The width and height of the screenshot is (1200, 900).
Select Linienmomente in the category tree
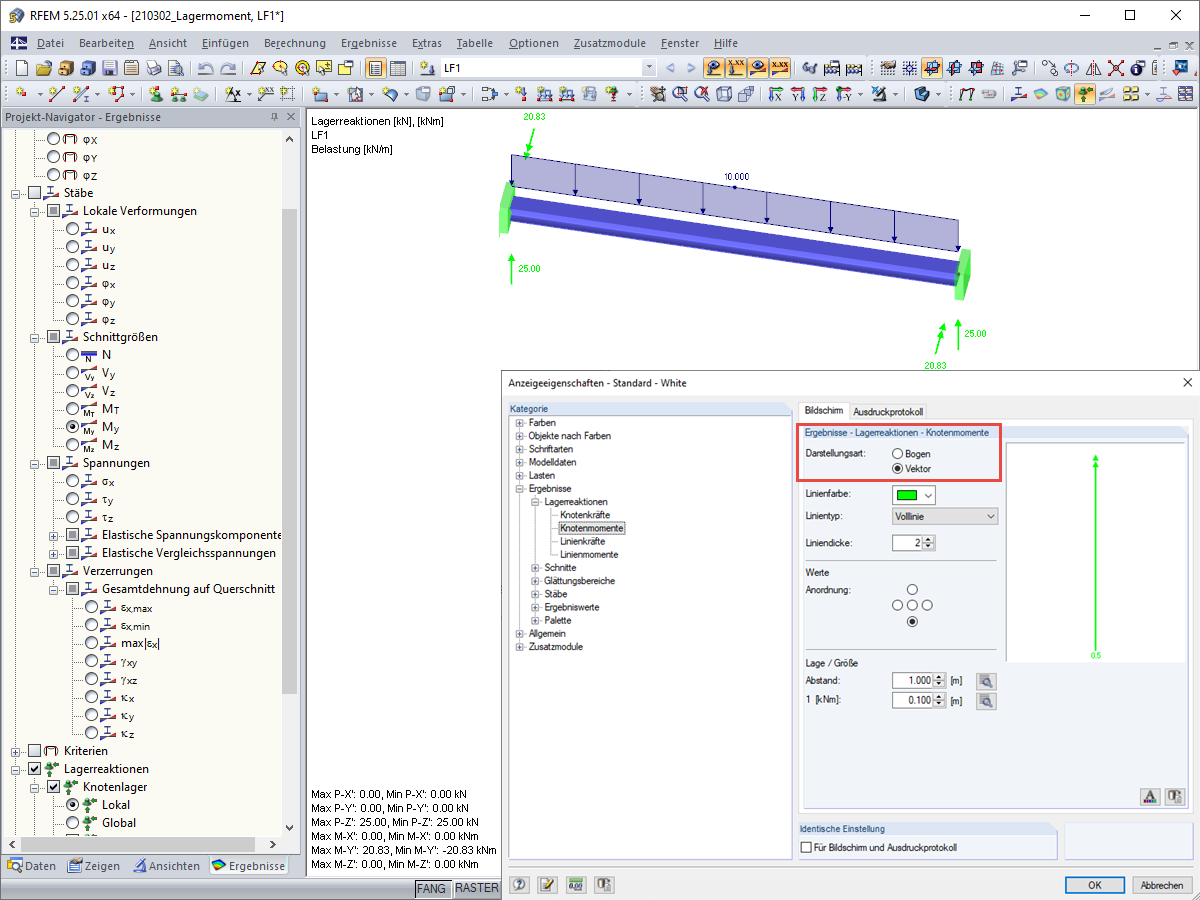(589, 554)
